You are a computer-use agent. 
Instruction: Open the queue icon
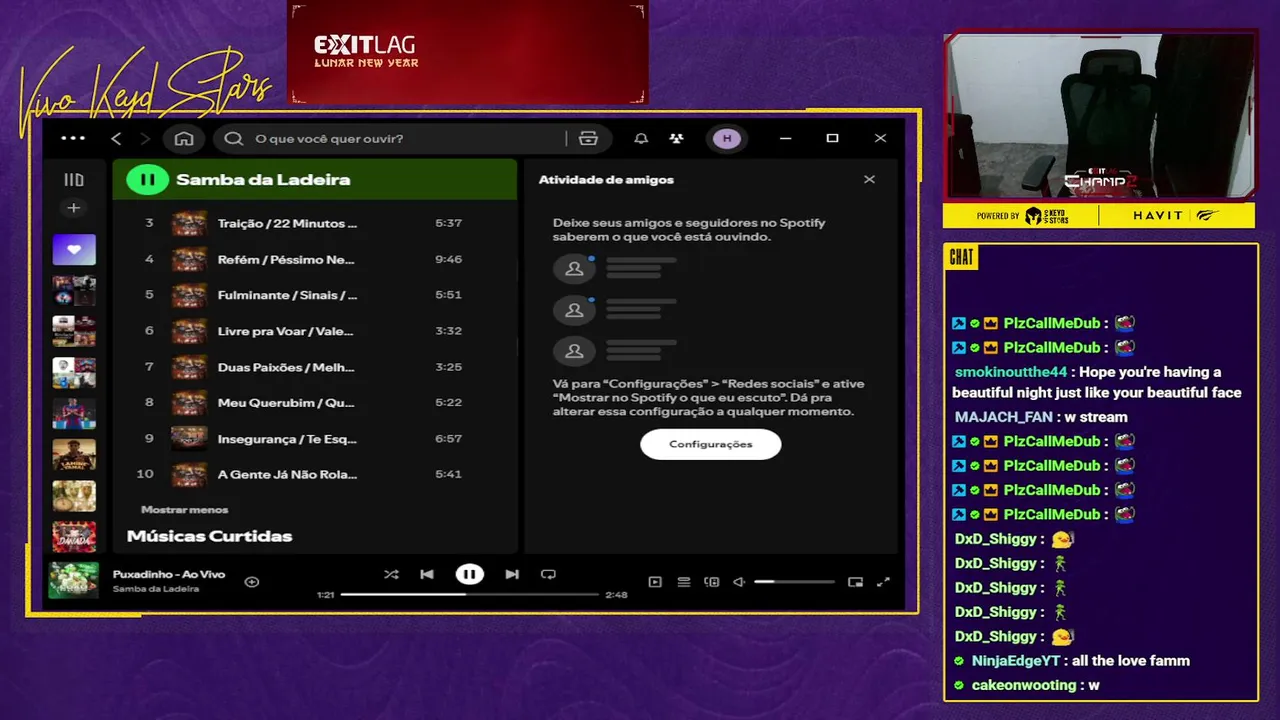684,582
